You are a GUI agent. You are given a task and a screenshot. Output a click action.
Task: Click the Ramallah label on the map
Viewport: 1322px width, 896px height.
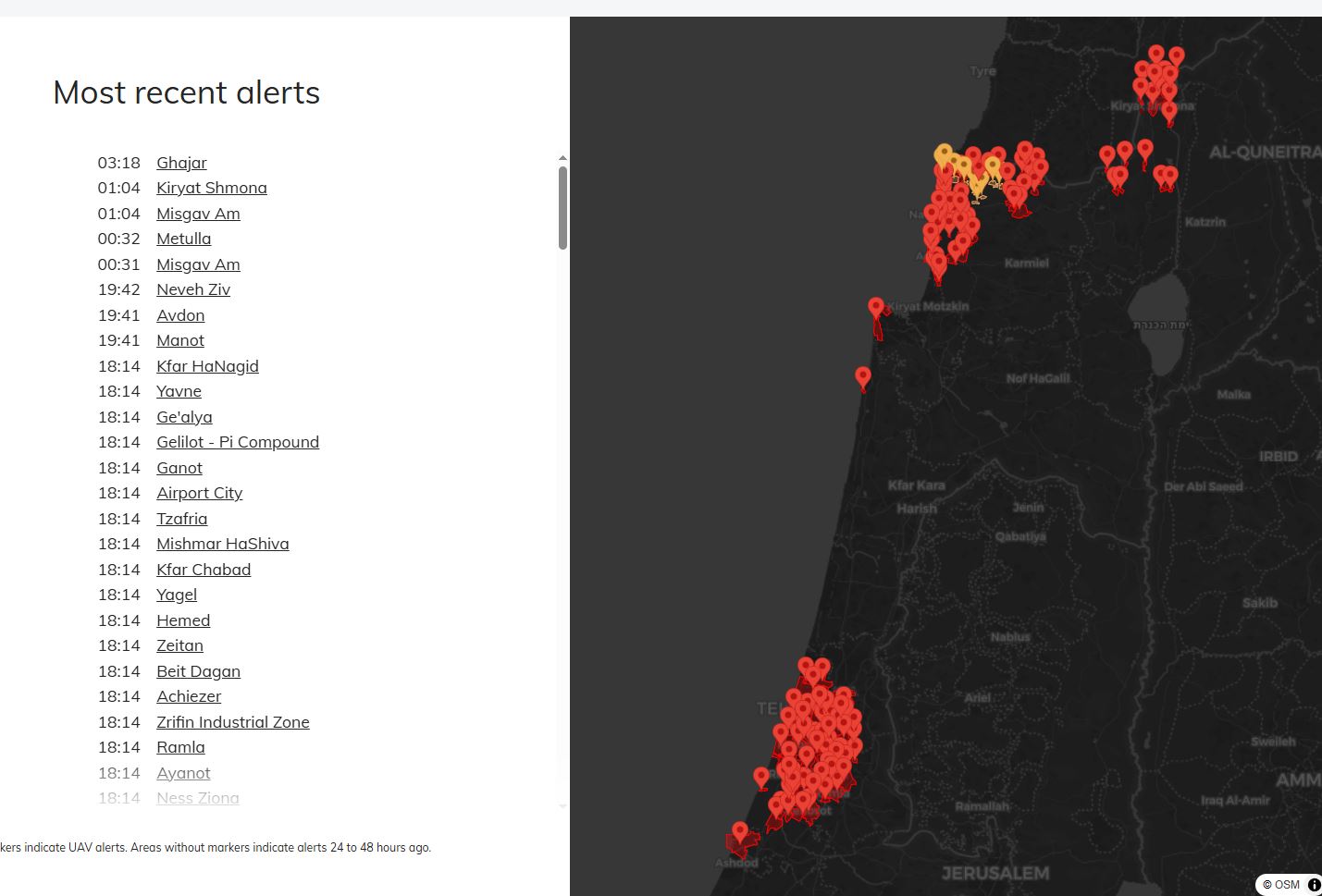coord(982,806)
